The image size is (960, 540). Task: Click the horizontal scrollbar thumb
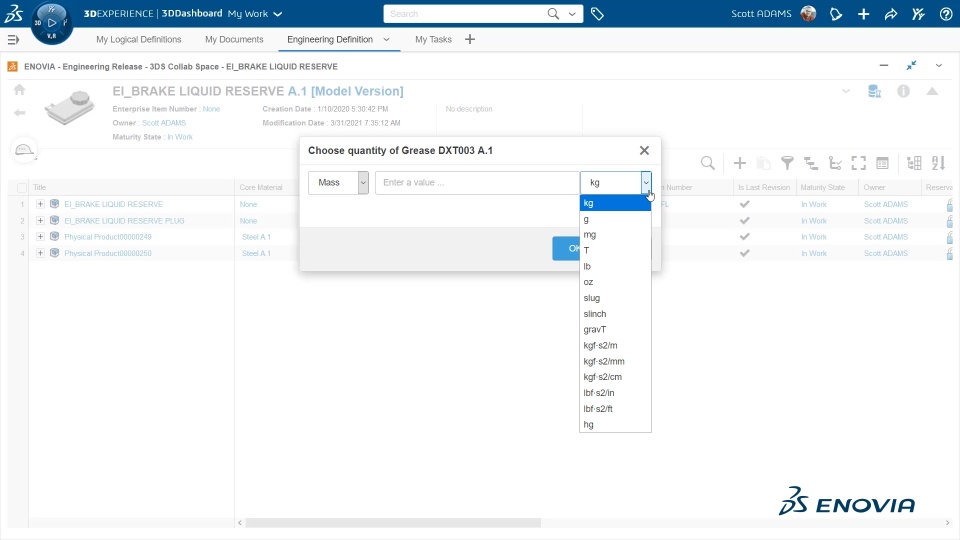(393, 523)
